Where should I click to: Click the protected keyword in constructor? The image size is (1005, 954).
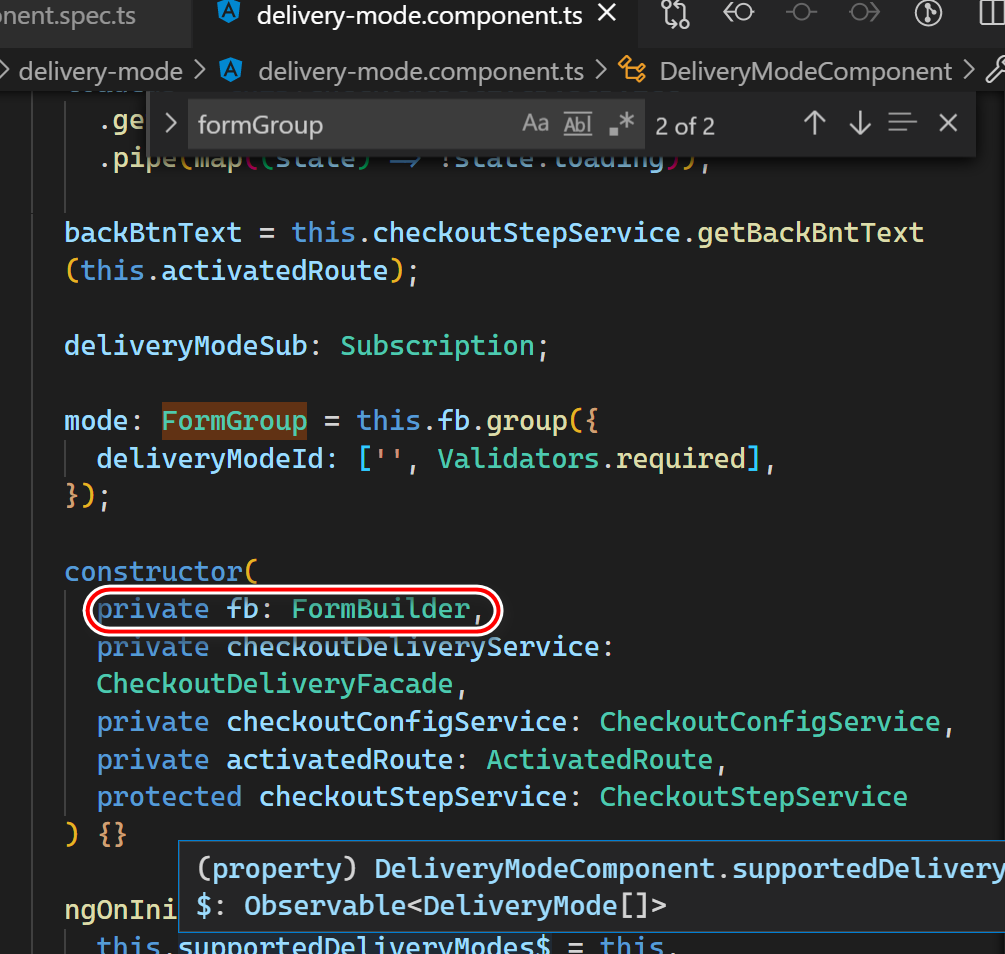coord(169,798)
